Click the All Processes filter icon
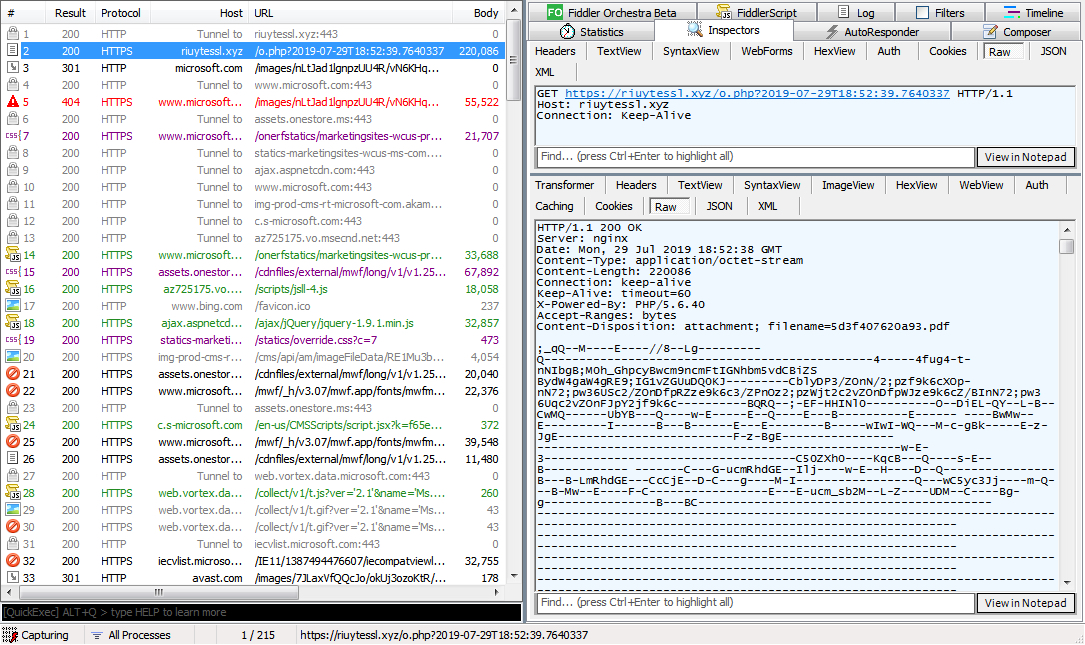 pyautogui.click(x=97, y=635)
